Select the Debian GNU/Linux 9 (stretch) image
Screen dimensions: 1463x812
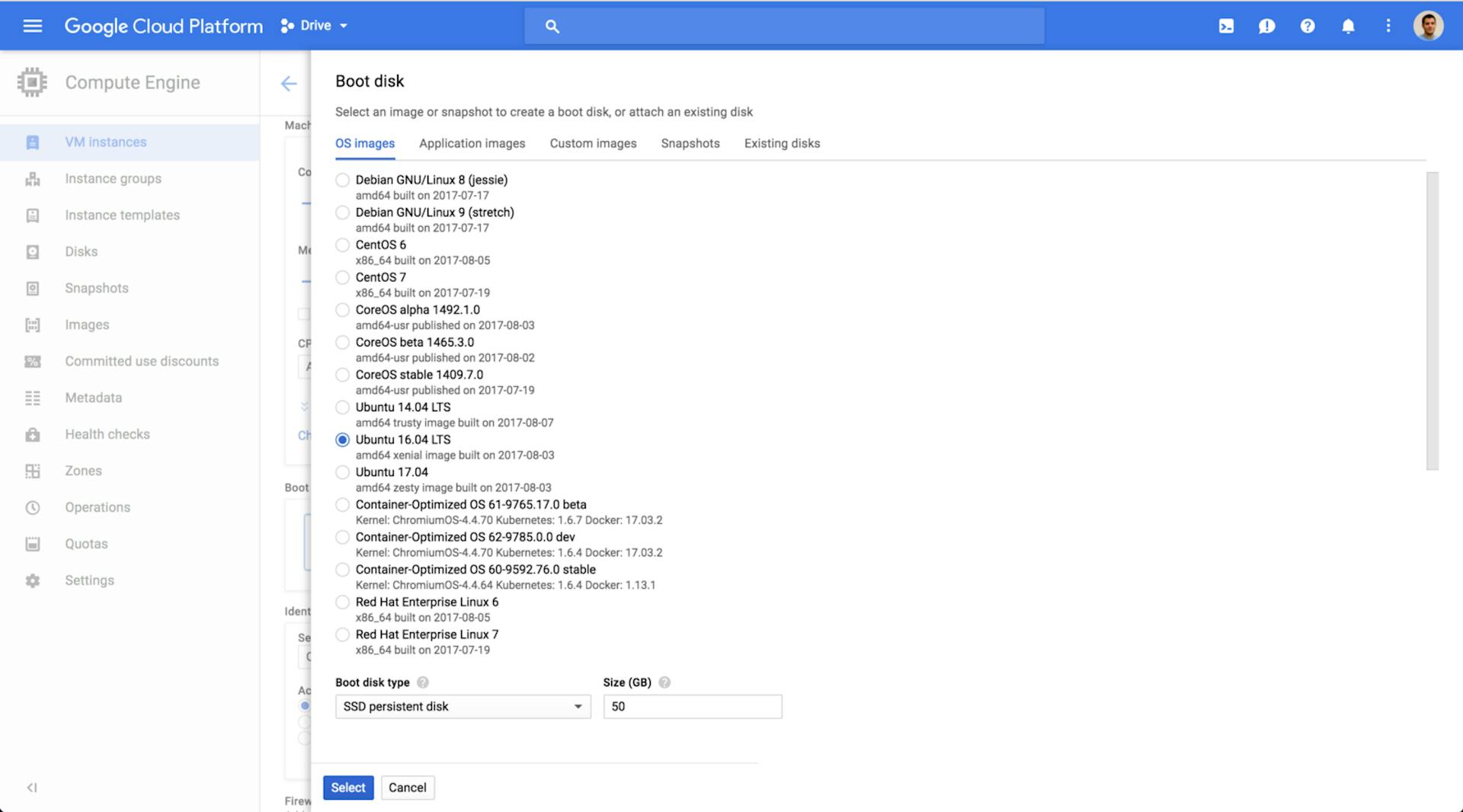pos(342,213)
